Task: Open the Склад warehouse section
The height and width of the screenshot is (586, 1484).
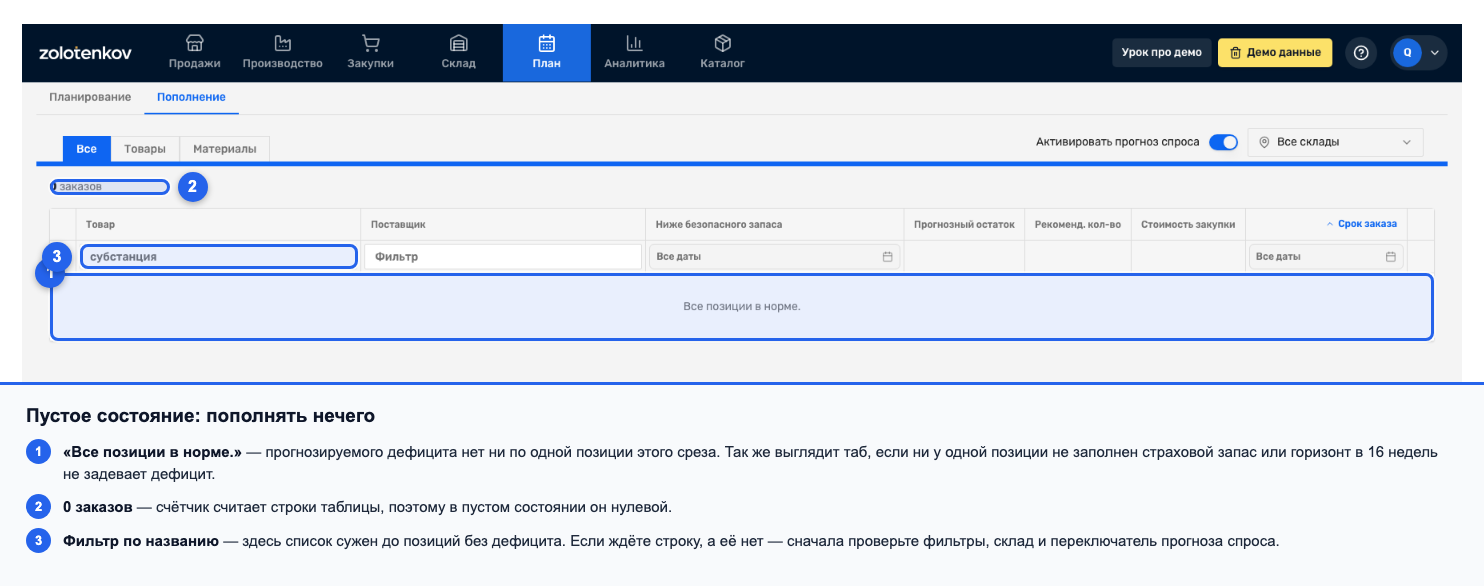Action: pos(458,53)
